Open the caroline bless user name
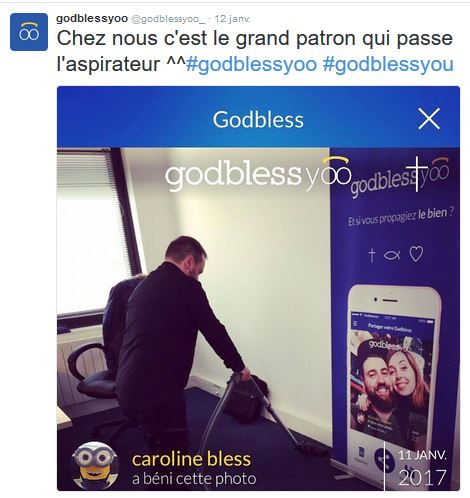Viewport: 470px width, 498px height. (x=191, y=459)
